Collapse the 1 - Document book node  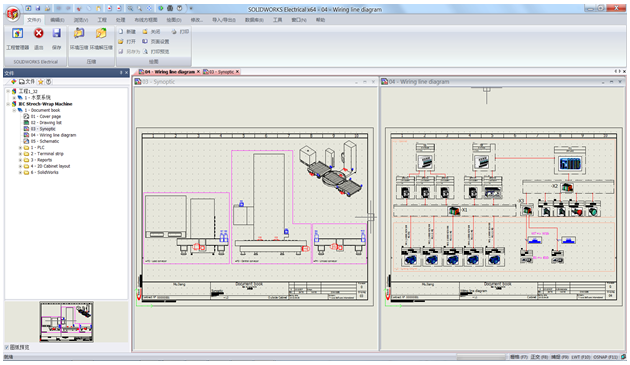(14, 110)
